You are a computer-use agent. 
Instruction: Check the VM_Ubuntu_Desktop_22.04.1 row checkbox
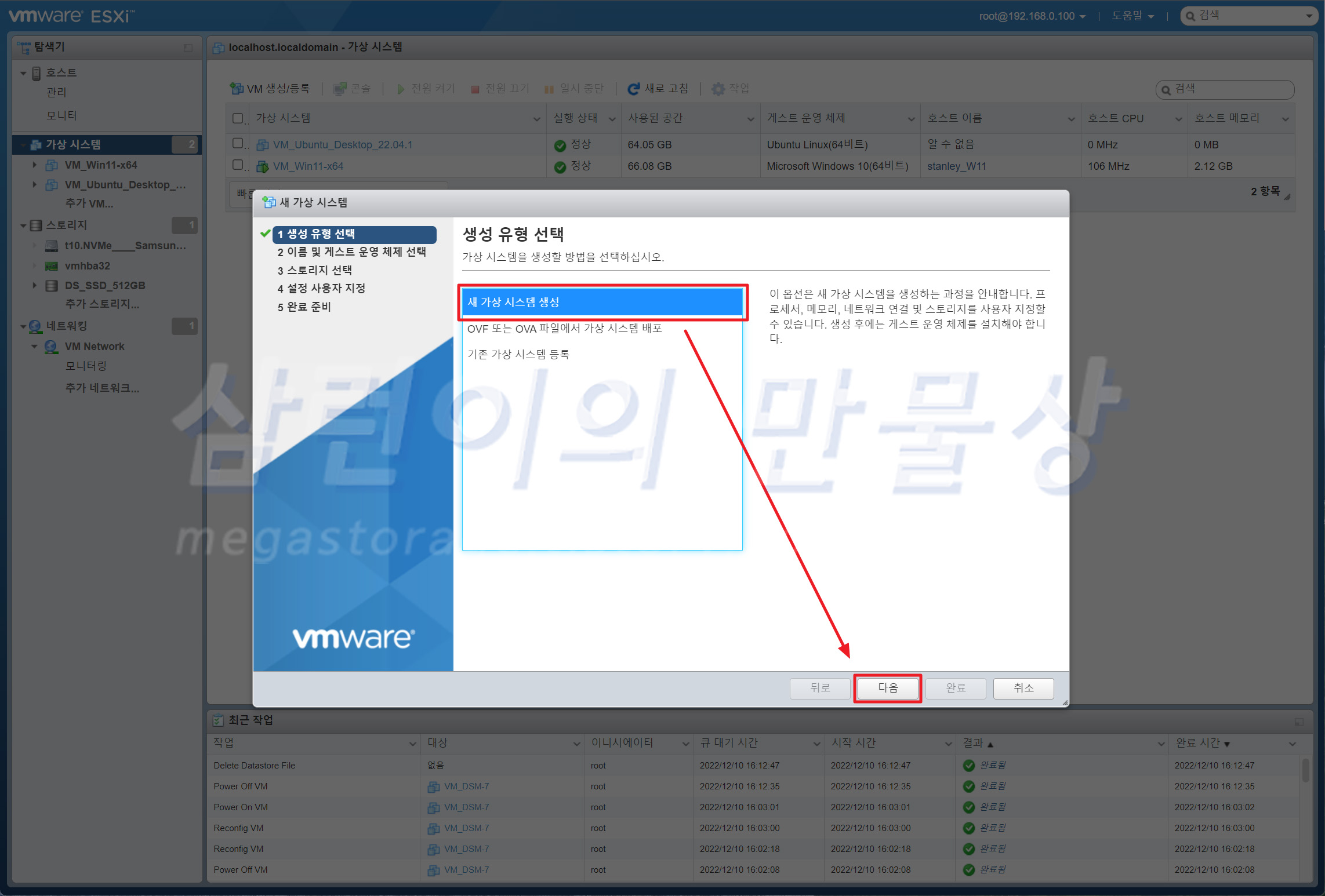tap(237, 143)
